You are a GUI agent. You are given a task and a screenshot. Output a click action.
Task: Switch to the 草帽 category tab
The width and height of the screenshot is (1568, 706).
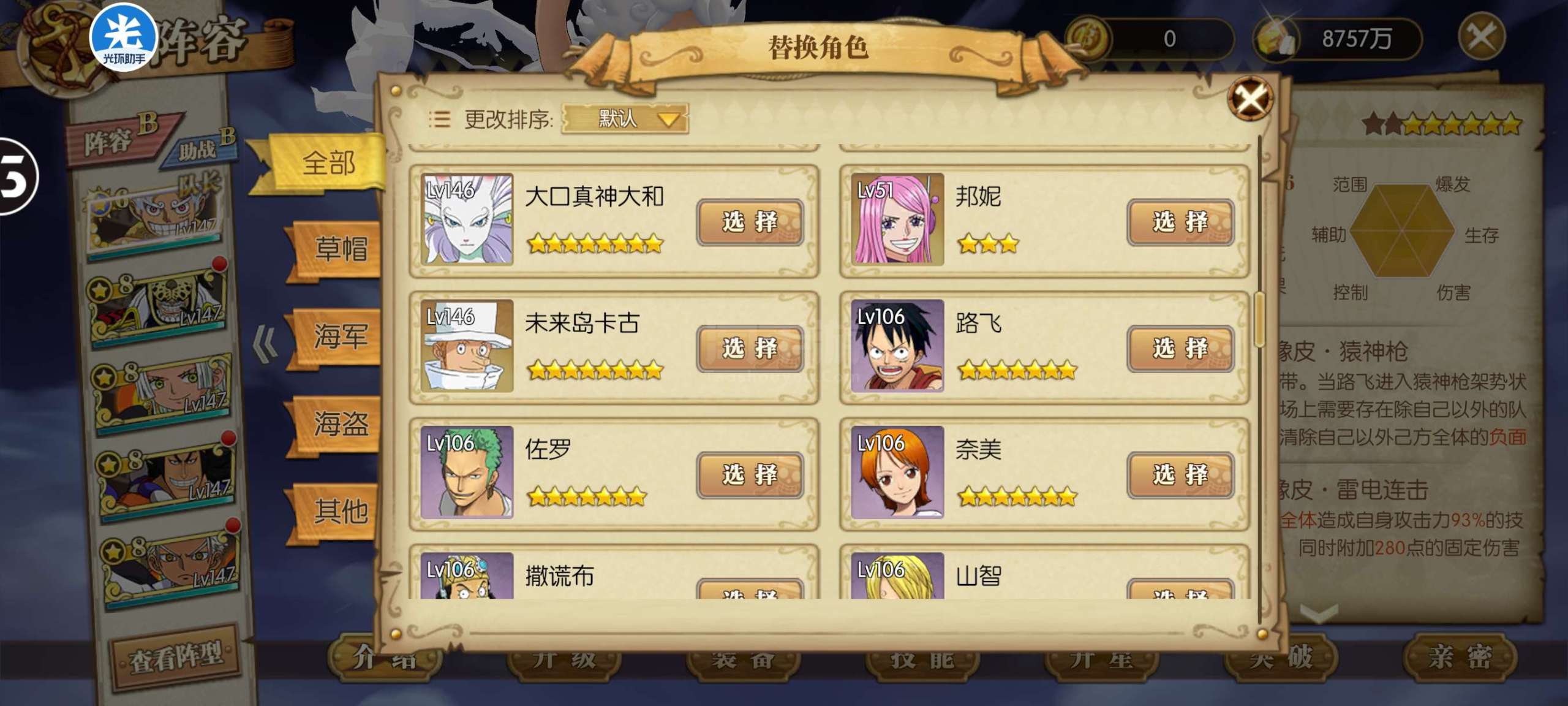(341, 249)
